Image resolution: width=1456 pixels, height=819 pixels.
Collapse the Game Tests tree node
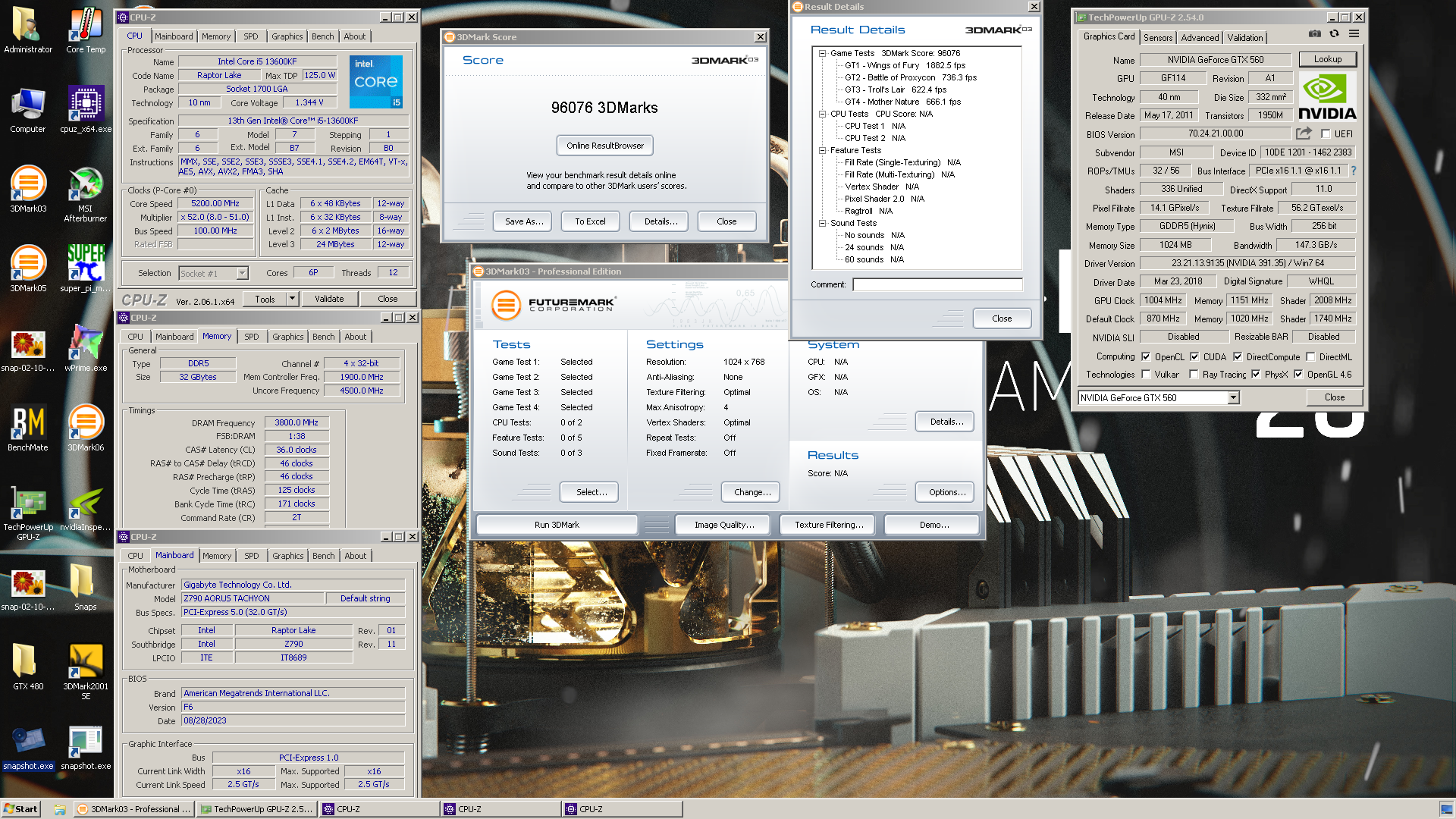pyautogui.click(x=822, y=53)
